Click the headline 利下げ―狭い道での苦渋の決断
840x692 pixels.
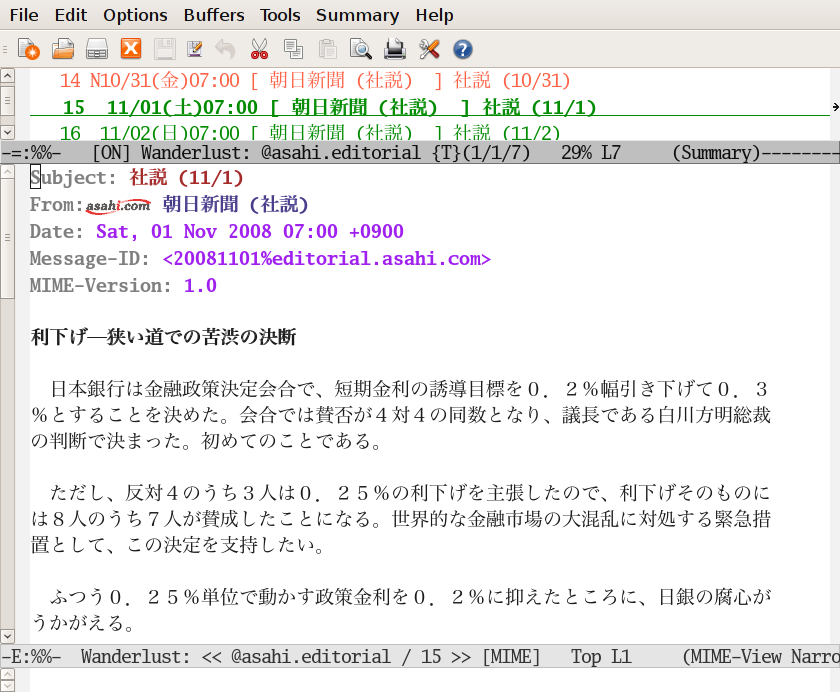[163, 337]
